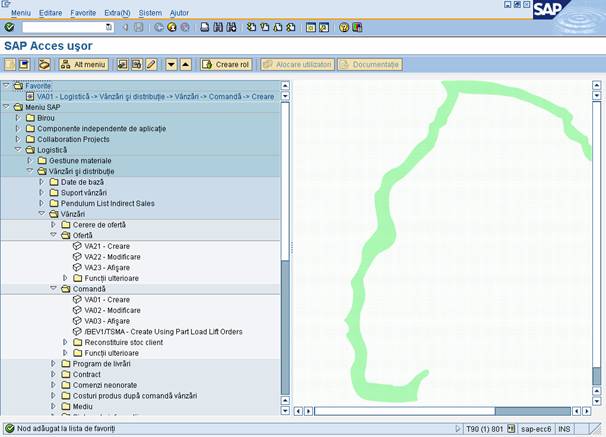Open the Sistem menu

point(150,13)
